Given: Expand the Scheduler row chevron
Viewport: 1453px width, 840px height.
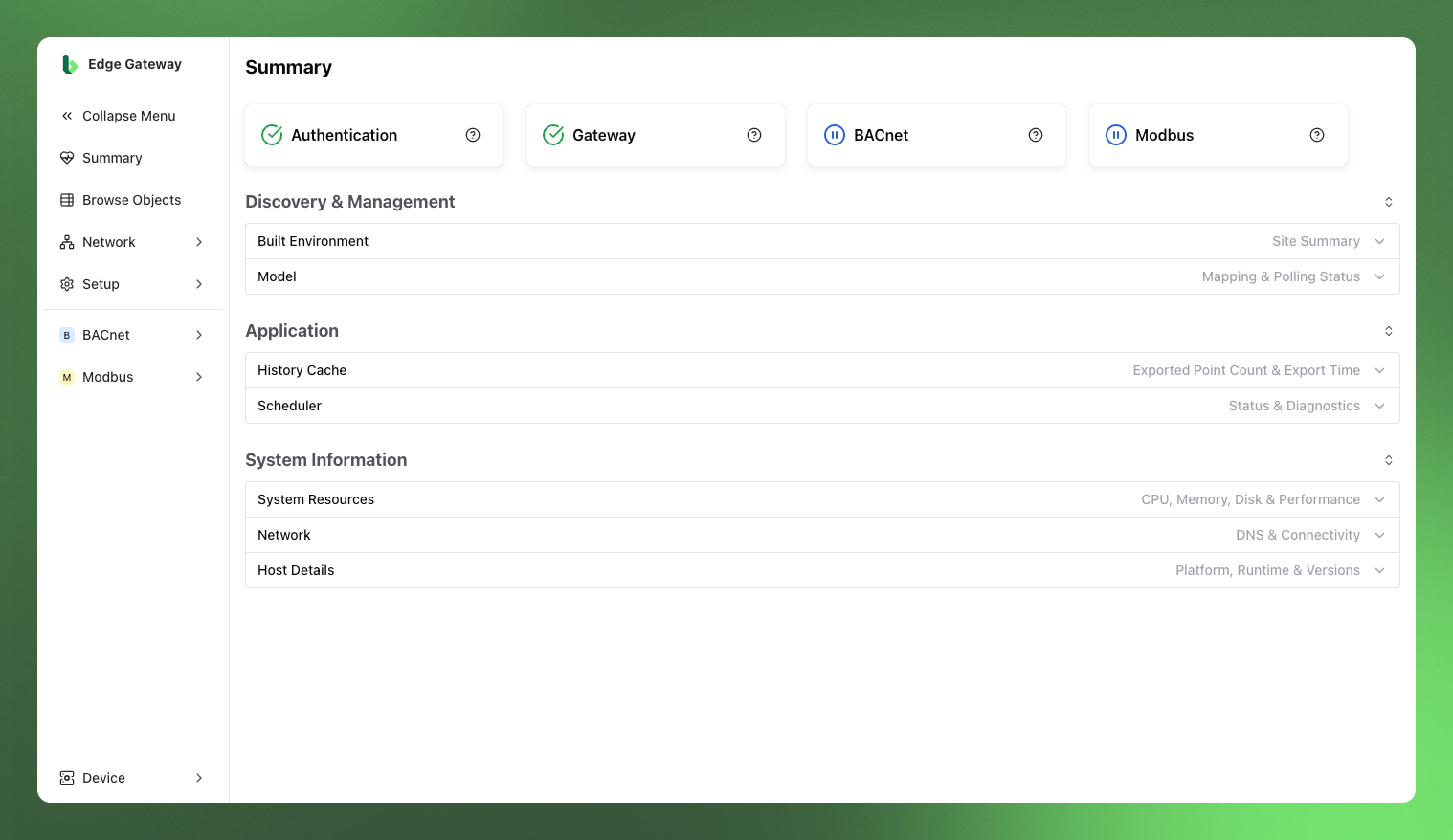Looking at the screenshot, I should click(1380, 406).
